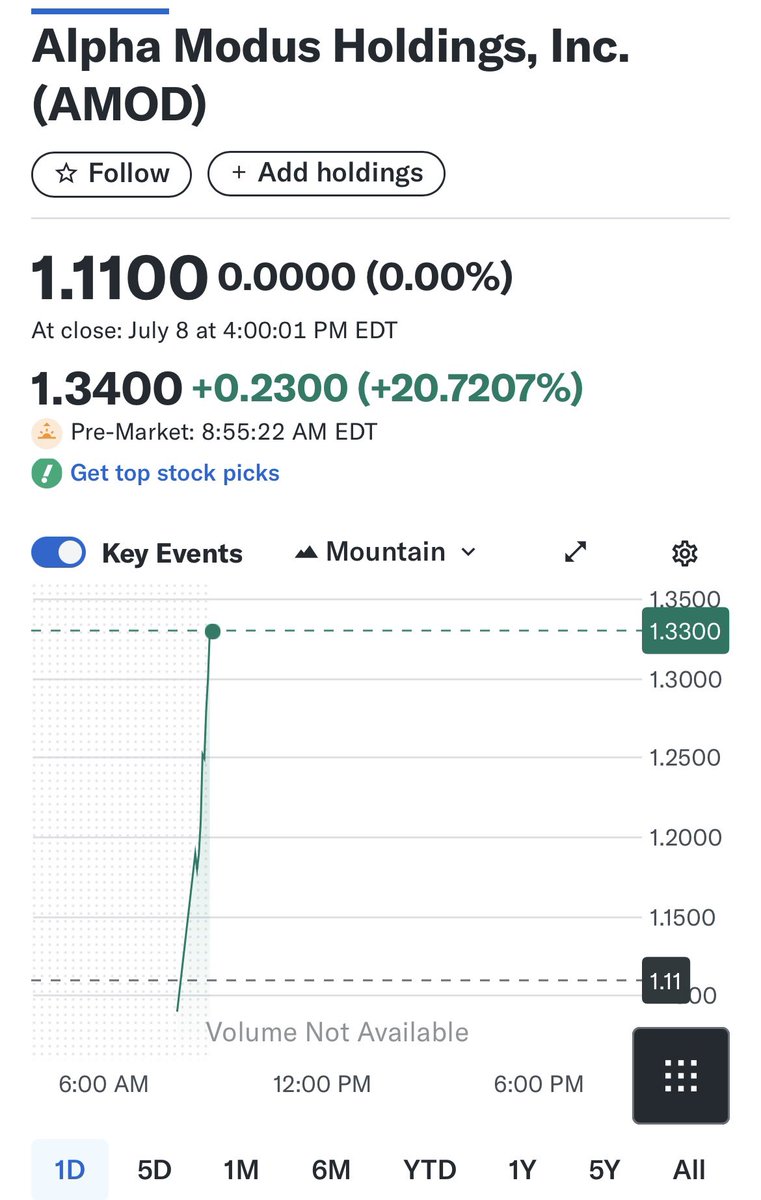Select the 1D time range tab
Viewport: 761px width, 1200px height.
click(x=69, y=1169)
